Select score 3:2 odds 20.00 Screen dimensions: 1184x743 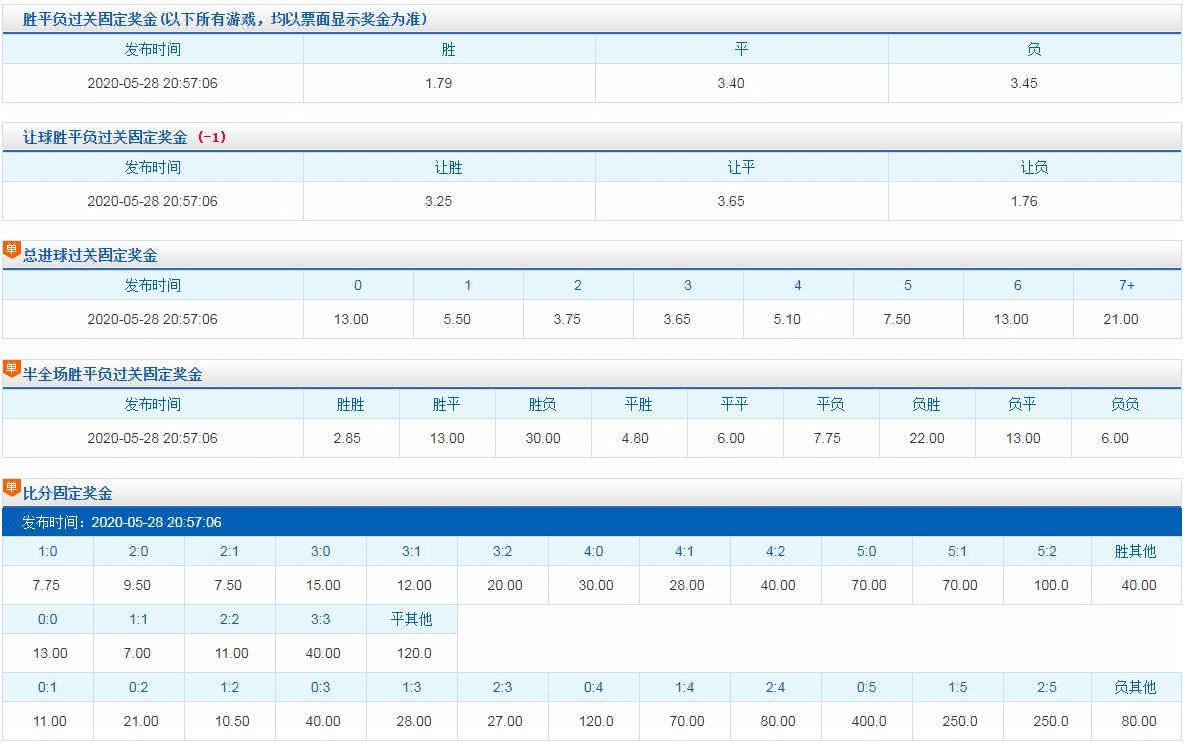click(504, 585)
